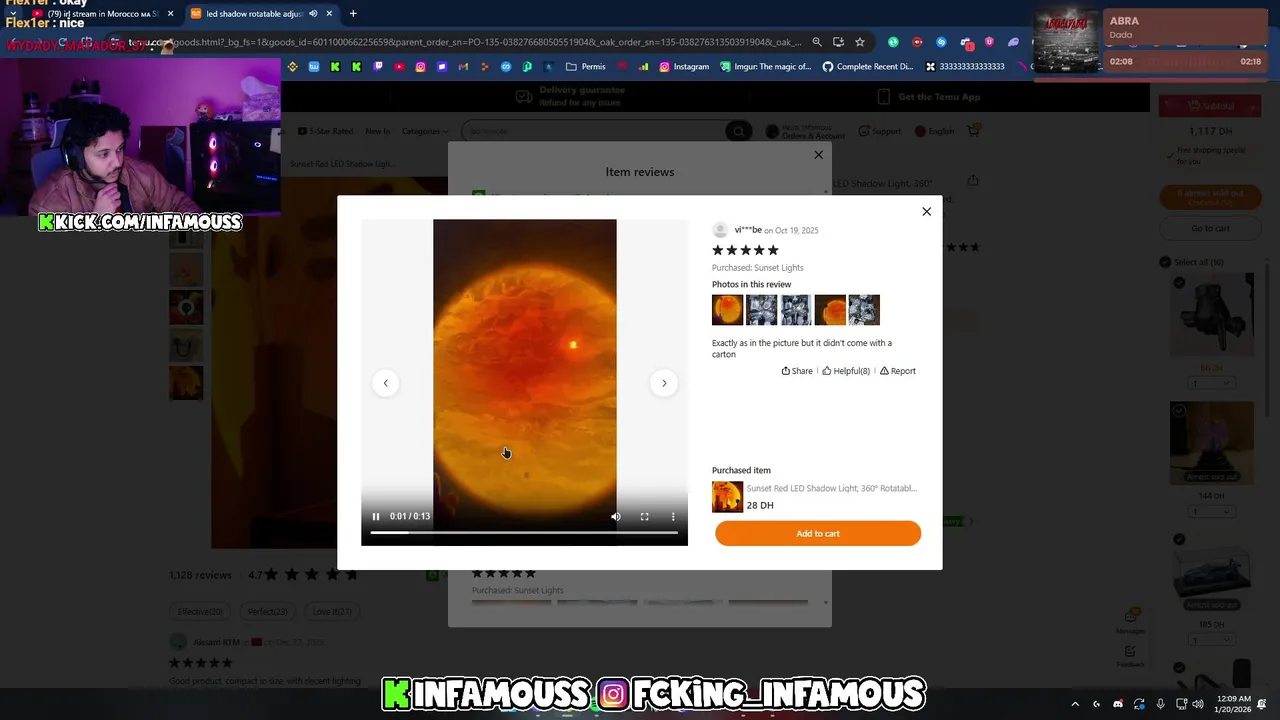Open quantity dropdown for the 144 DH item
The width and height of the screenshot is (1280, 720).
pyautogui.click(x=1211, y=511)
